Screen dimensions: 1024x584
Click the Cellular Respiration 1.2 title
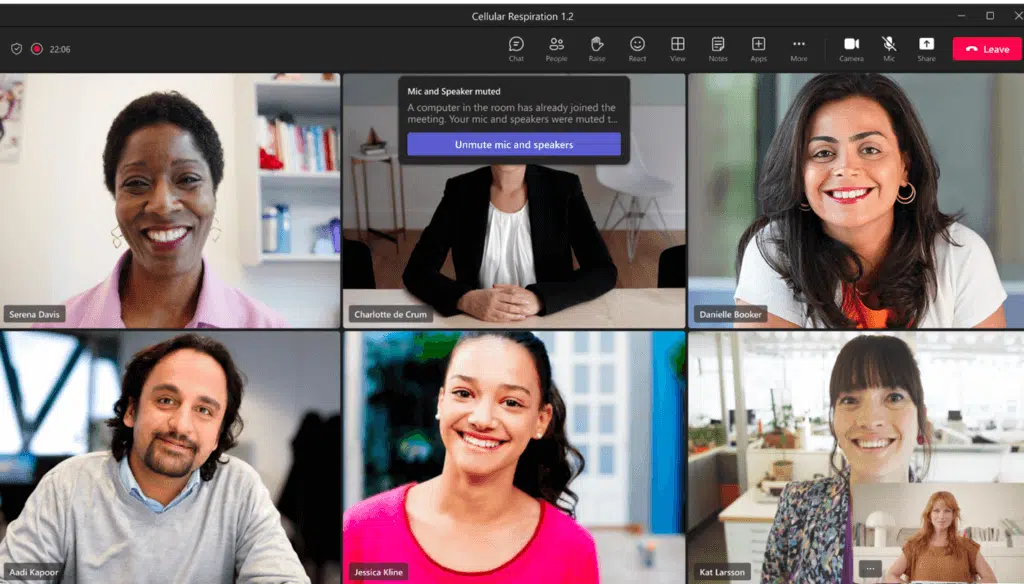tap(522, 16)
